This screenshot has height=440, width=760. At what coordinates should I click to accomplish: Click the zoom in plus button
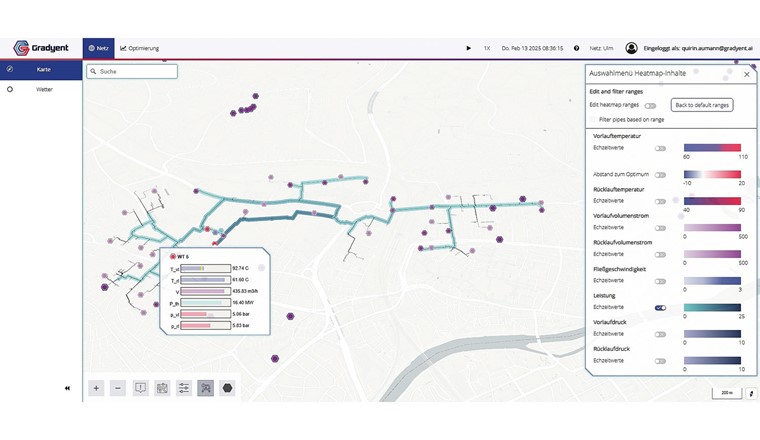point(96,388)
